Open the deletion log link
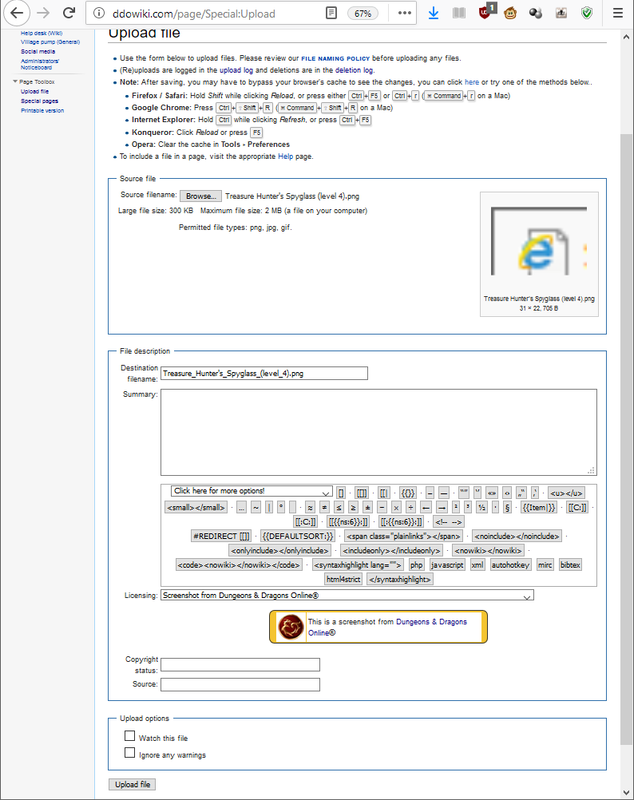This screenshot has width=634, height=800. tap(354, 70)
